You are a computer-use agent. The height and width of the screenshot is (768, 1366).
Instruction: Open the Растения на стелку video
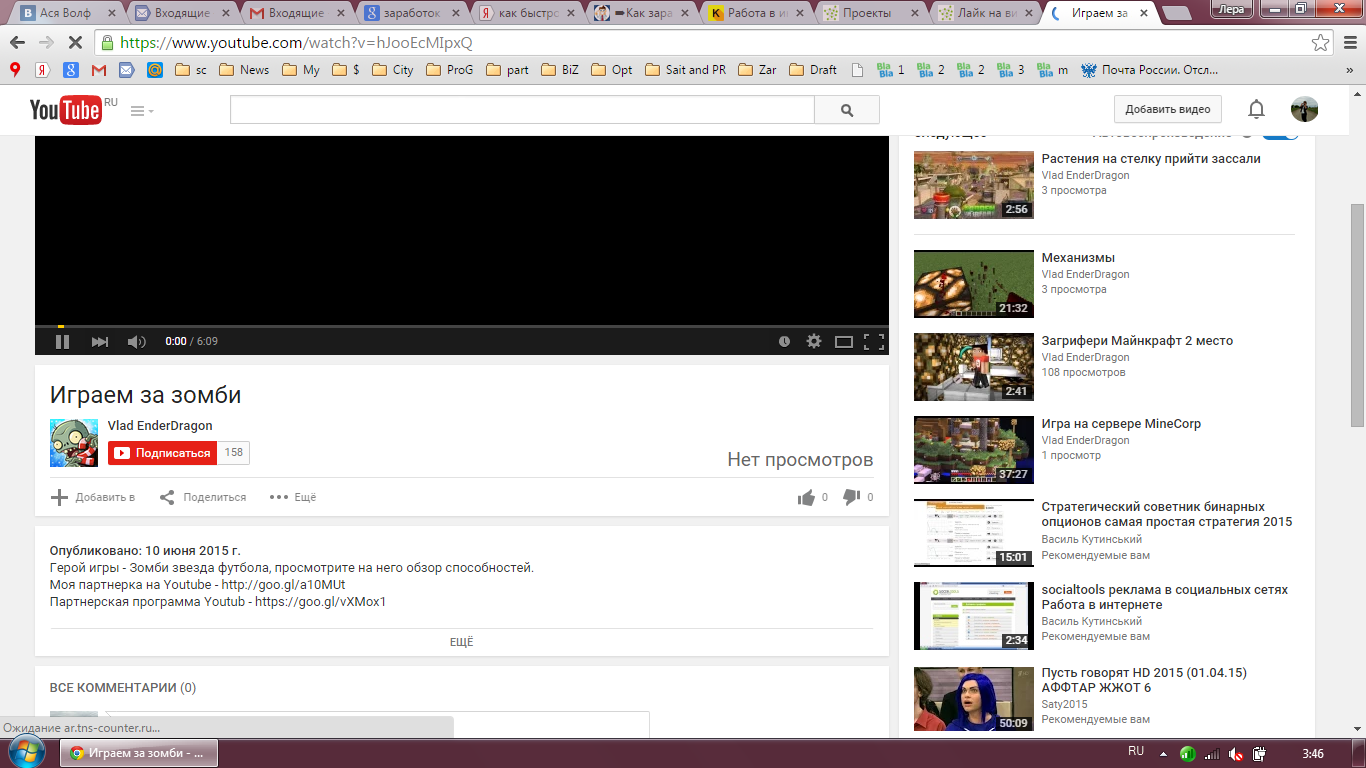coord(1151,159)
